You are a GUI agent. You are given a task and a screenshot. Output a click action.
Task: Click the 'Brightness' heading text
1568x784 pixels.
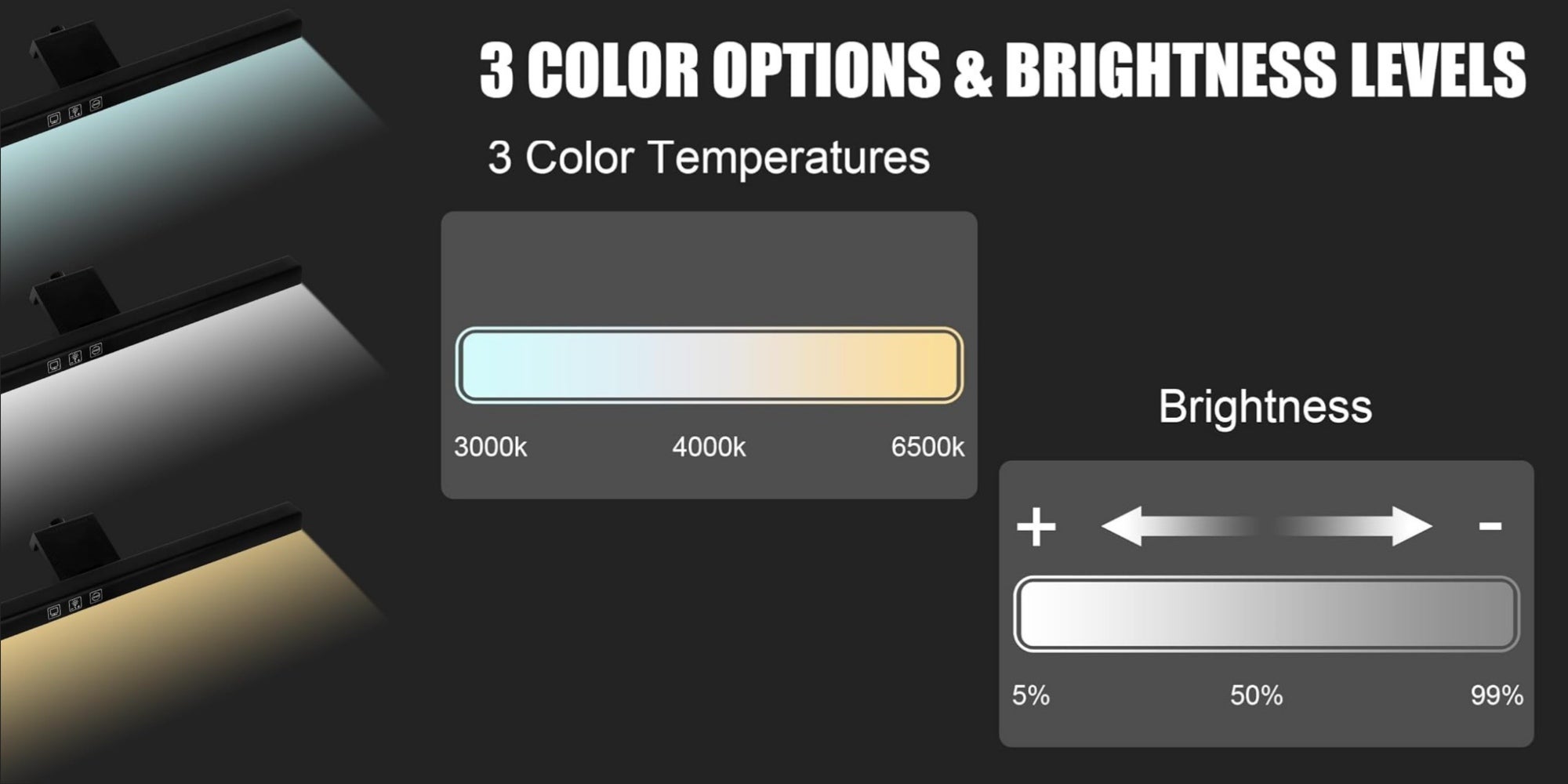coord(1265,406)
